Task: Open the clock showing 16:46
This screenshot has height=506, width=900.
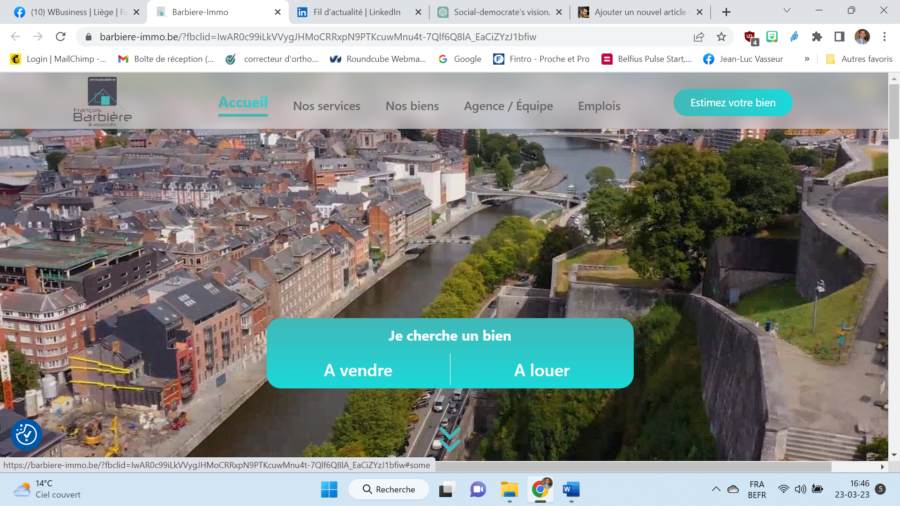Action: (x=852, y=489)
